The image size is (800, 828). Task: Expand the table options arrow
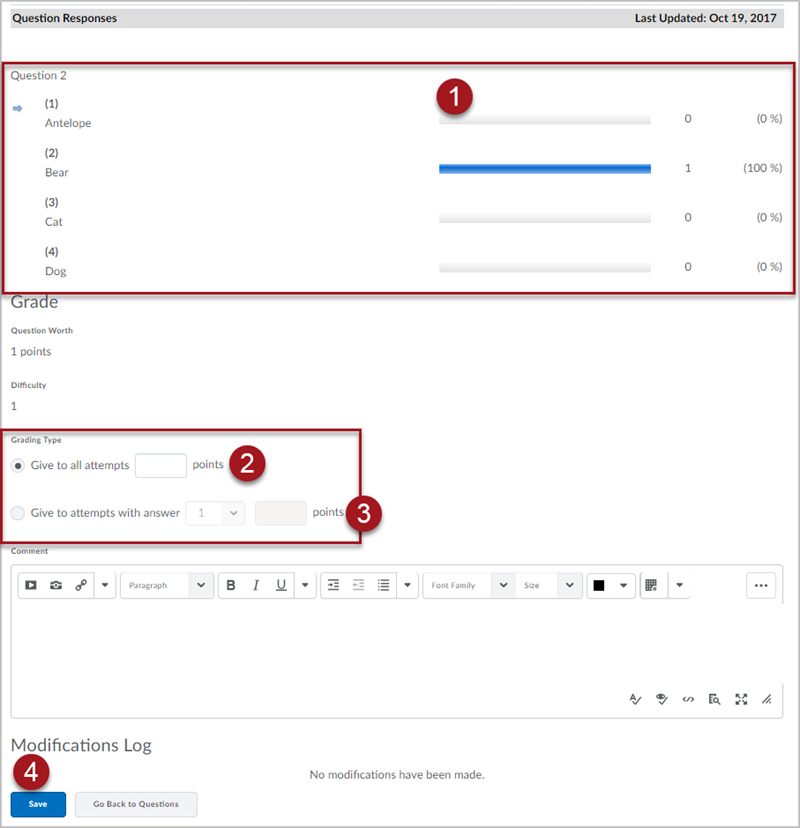[x=680, y=585]
